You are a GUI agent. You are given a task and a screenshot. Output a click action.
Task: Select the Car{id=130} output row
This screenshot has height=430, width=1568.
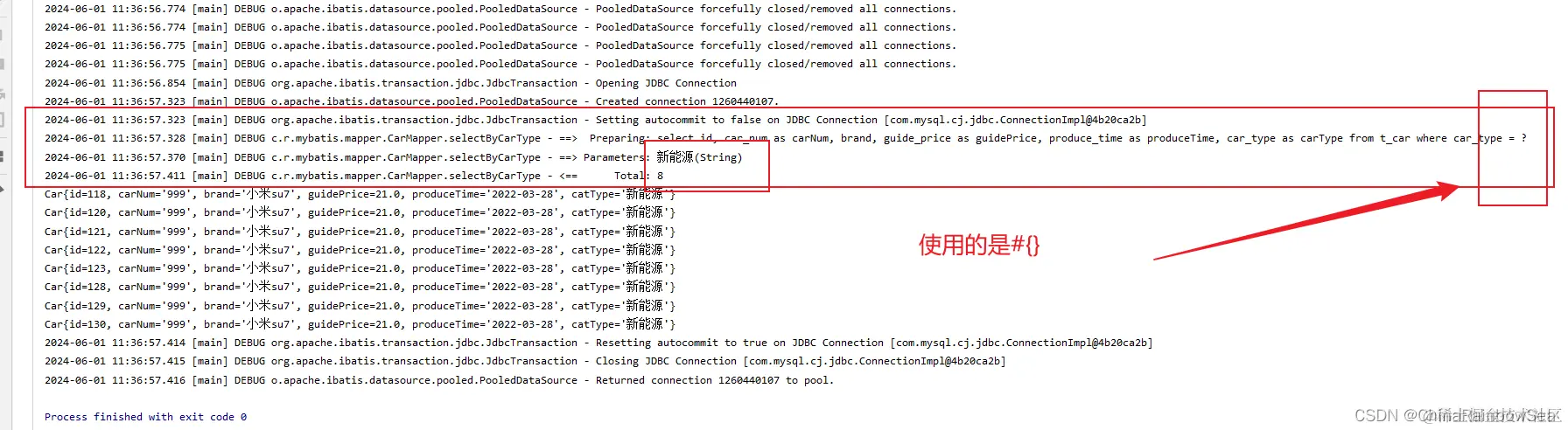tap(360, 324)
